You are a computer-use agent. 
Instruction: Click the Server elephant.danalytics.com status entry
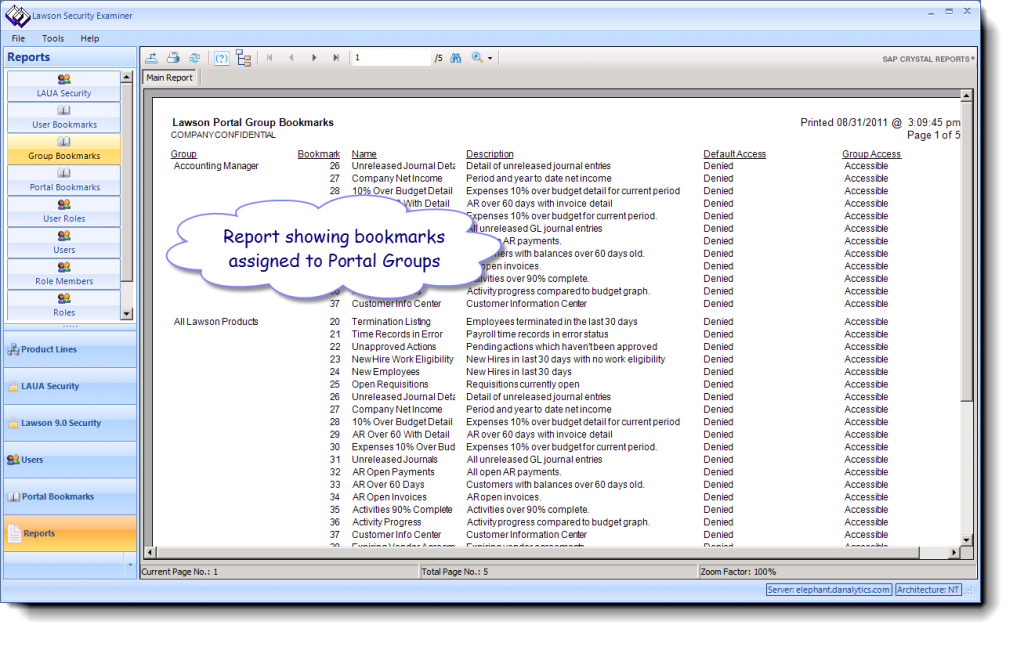click(x=829, y=590)
